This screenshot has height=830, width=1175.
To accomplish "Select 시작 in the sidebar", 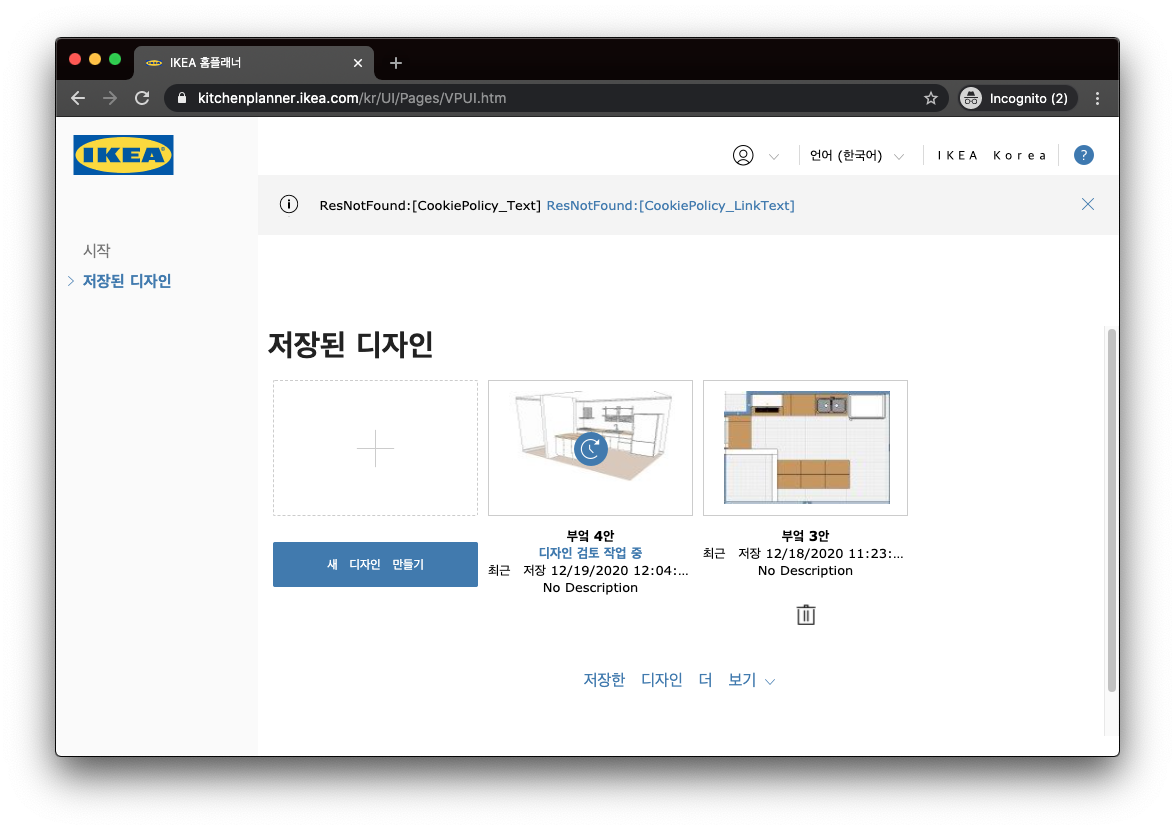I will click(97, 250).
